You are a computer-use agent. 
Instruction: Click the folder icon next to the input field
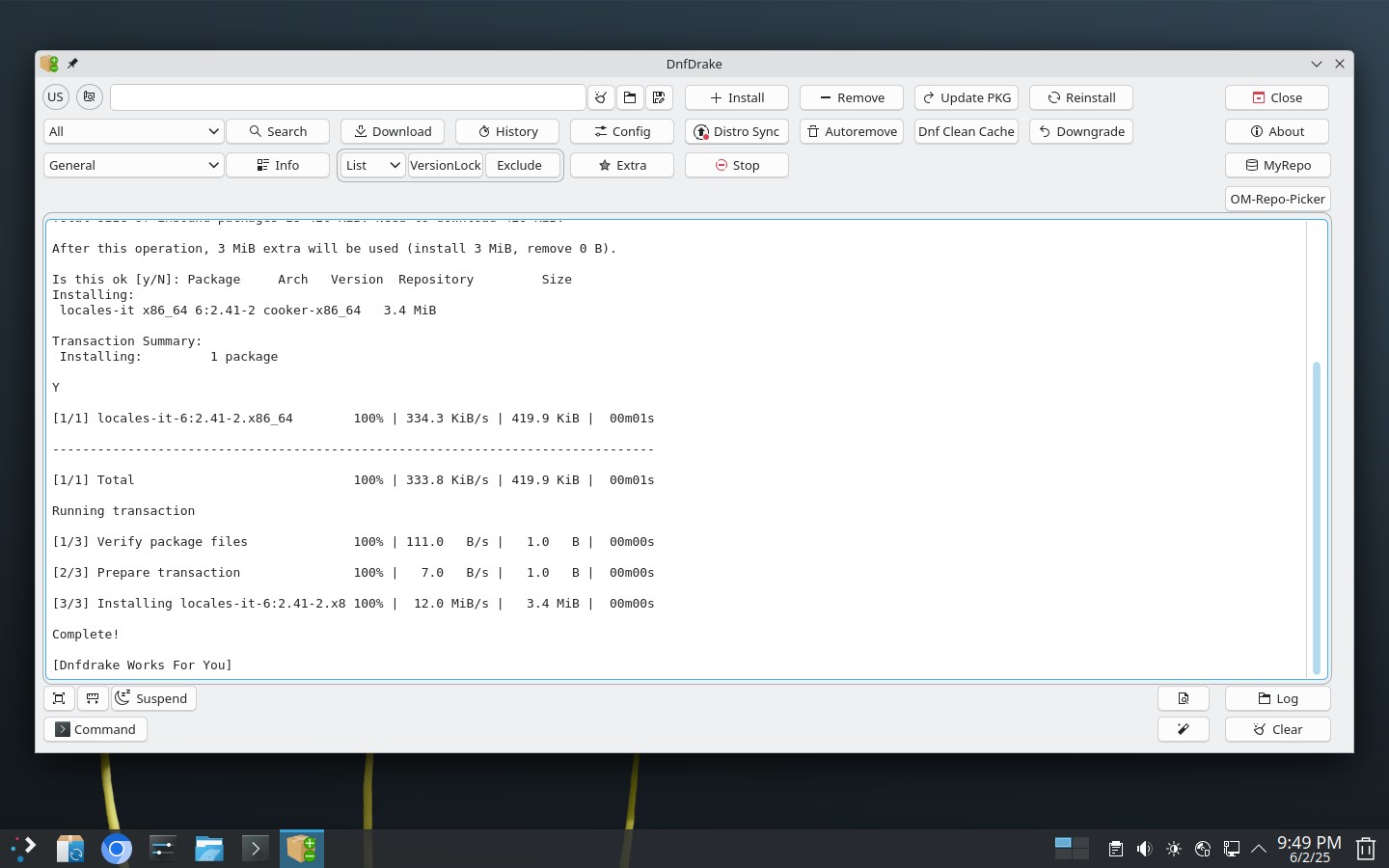tap(630, 97)
